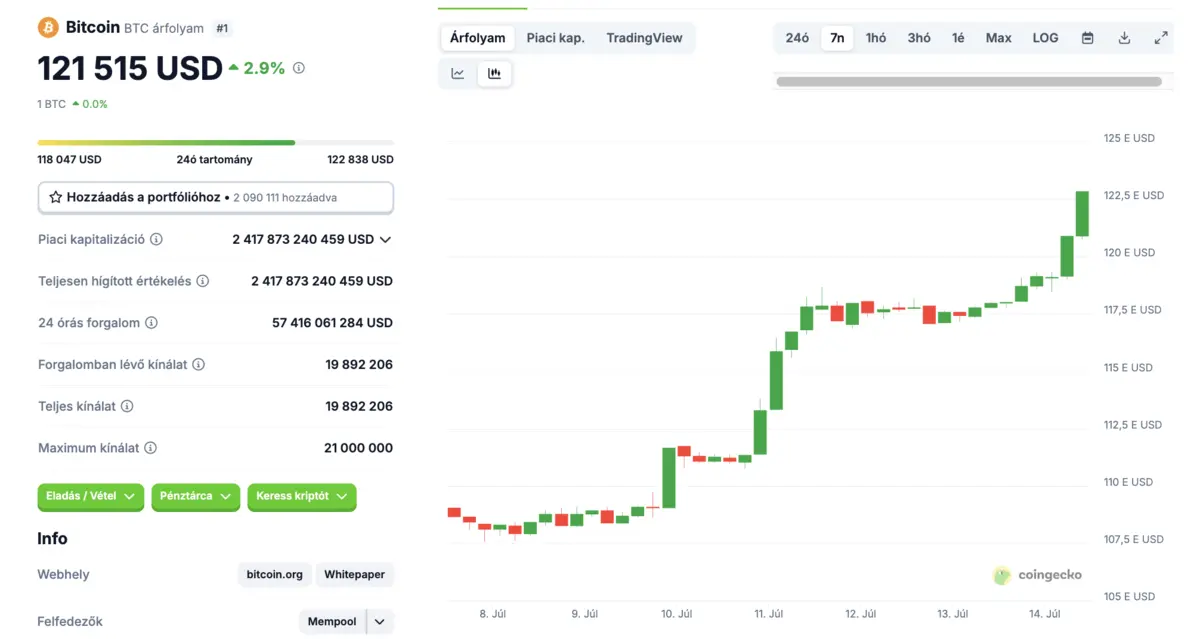1200x639 pixels.
Task: Switch to the Piaci kap. tab
Action: [555, 38]
